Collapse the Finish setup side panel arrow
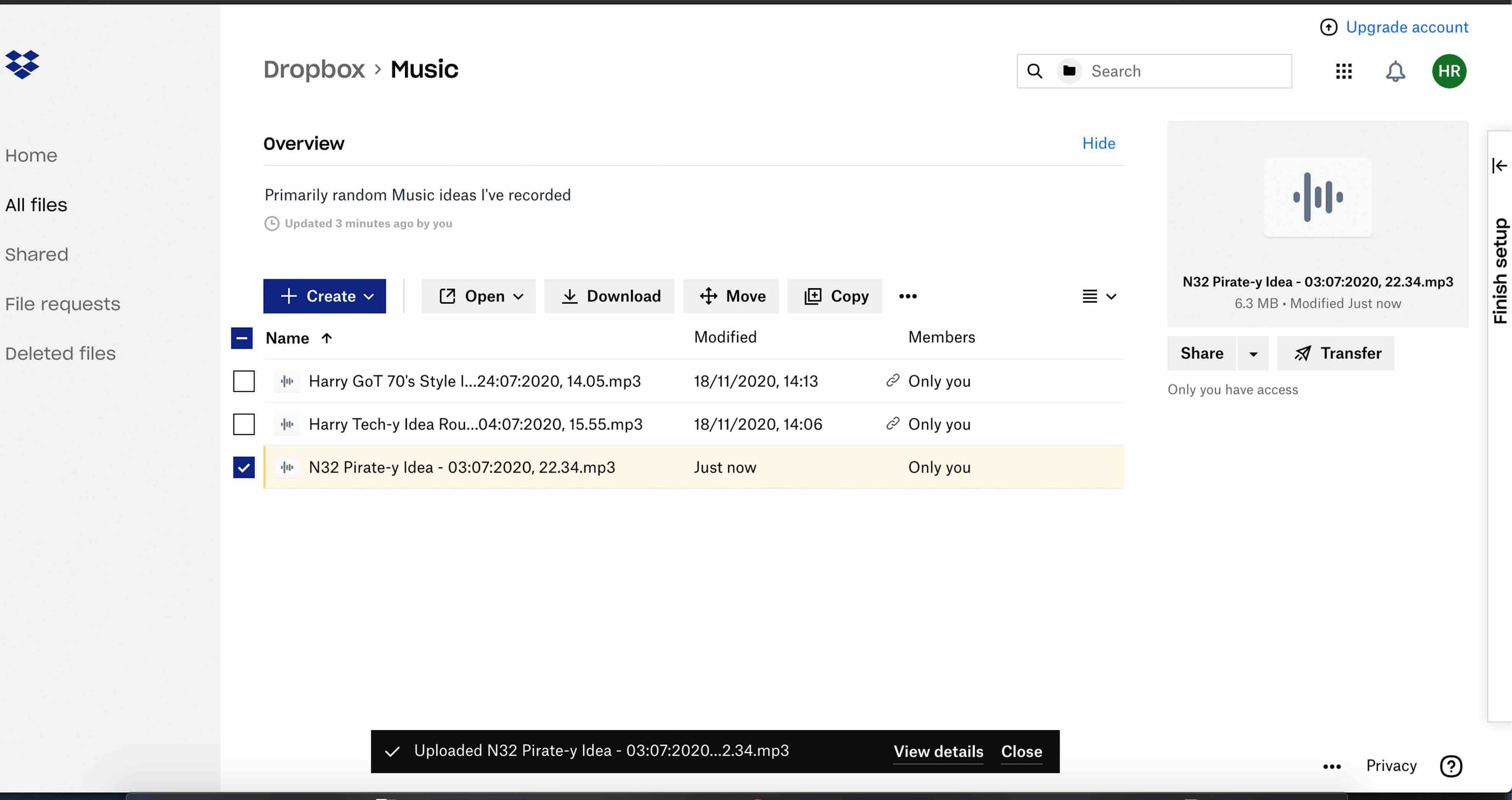This screenshot has height=800, width=1512. (x=1500, y=165)
